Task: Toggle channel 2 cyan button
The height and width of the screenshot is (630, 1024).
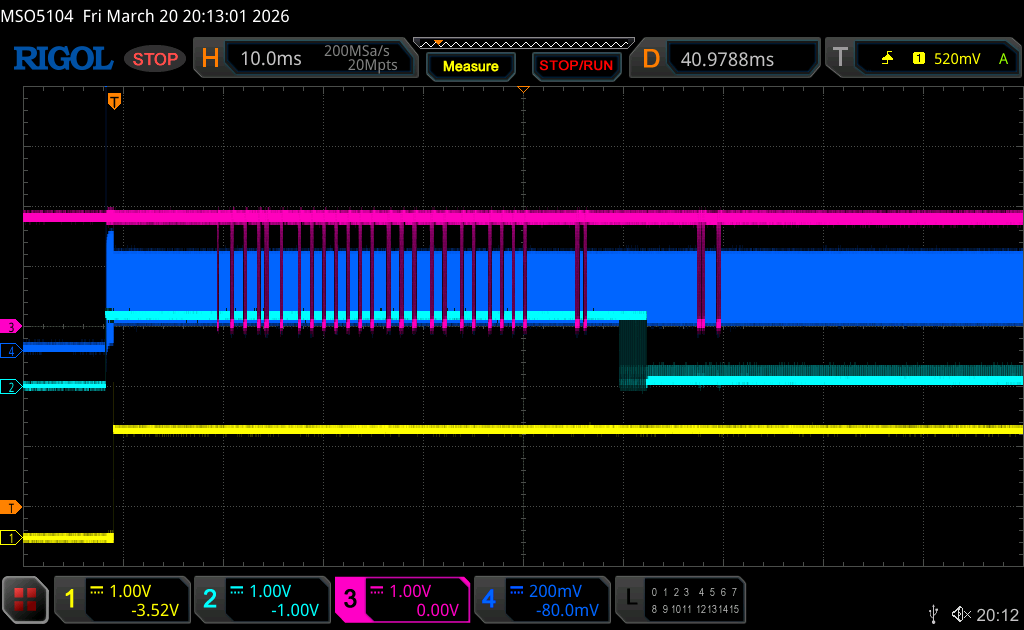Action: (210, 599)
